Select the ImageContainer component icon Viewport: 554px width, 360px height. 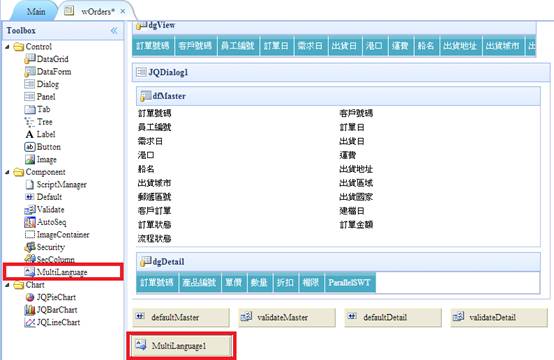click(30, 235)
